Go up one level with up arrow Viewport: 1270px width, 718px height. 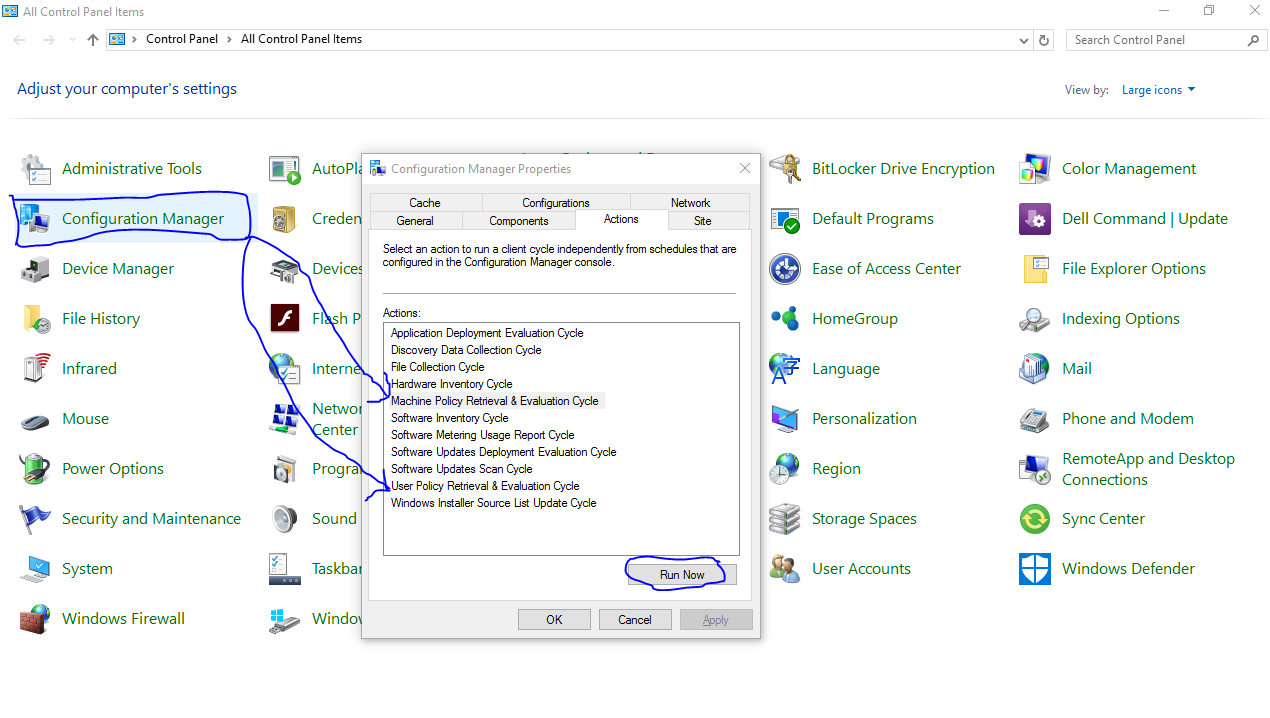[93, 40]
